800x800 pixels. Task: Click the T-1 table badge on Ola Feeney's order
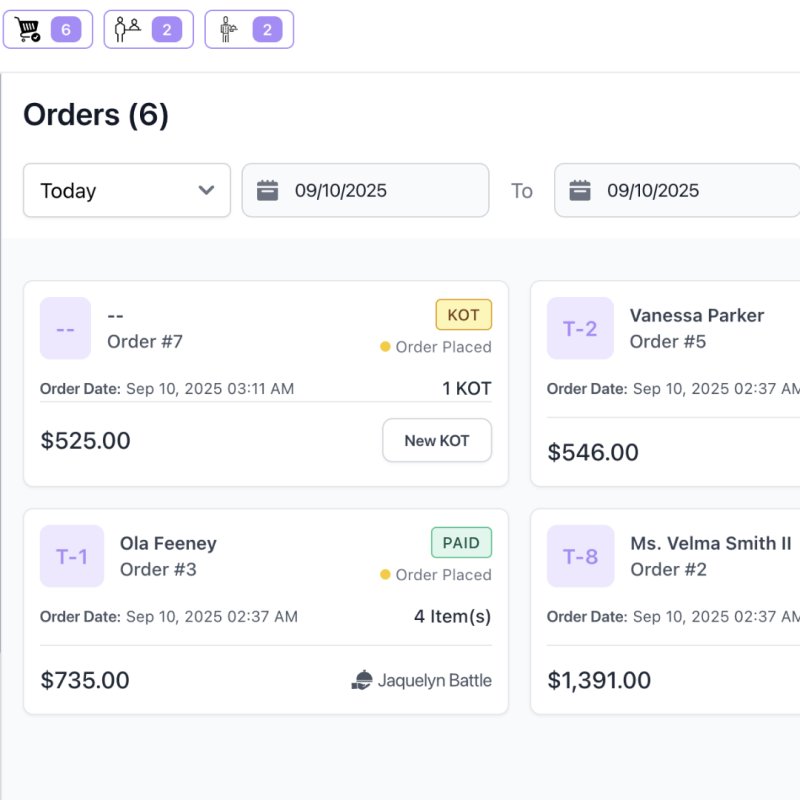point(72,556)
